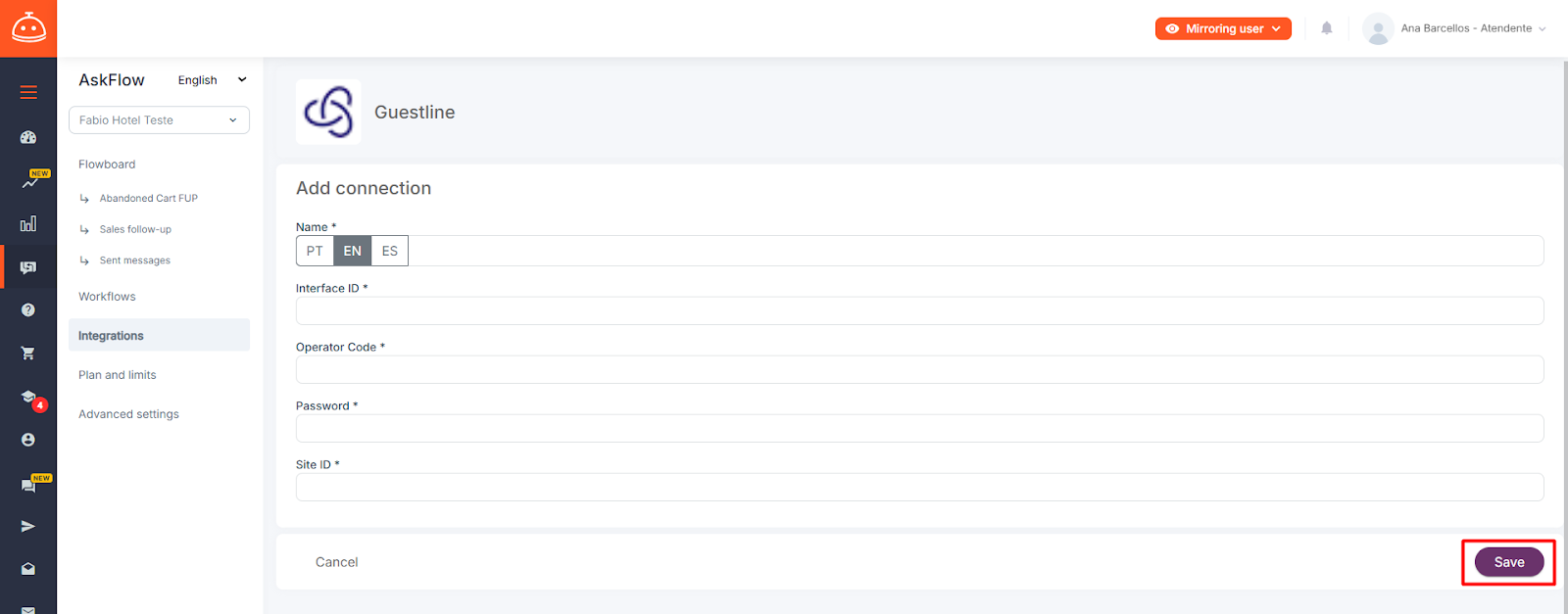This screenshot has width=1568, height=614.
Task: Open the paper plane send icon
Action: click(x=28, y=526)
